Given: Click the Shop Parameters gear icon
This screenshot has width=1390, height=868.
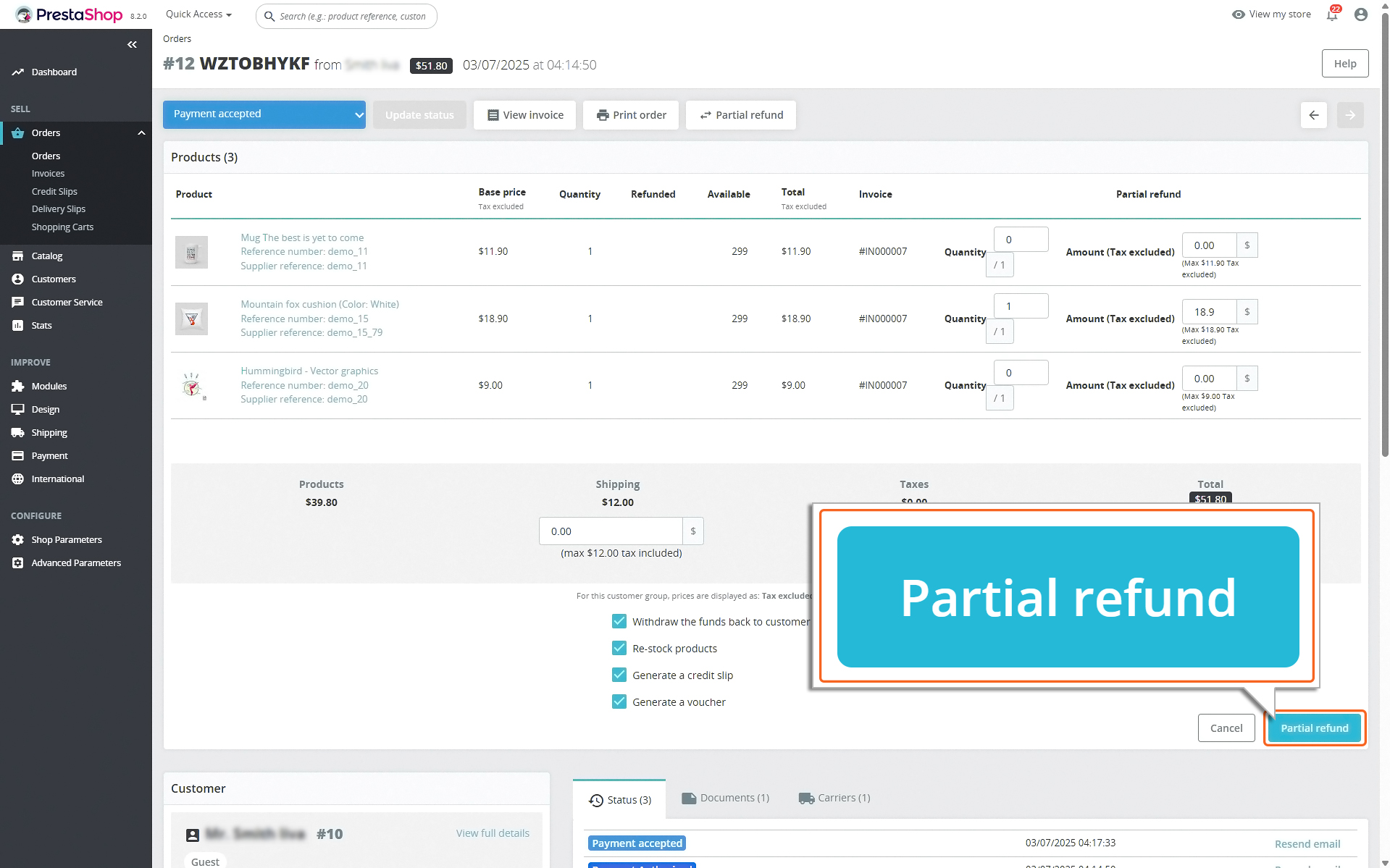Looking at the screenshot, I should click(18, 539).
